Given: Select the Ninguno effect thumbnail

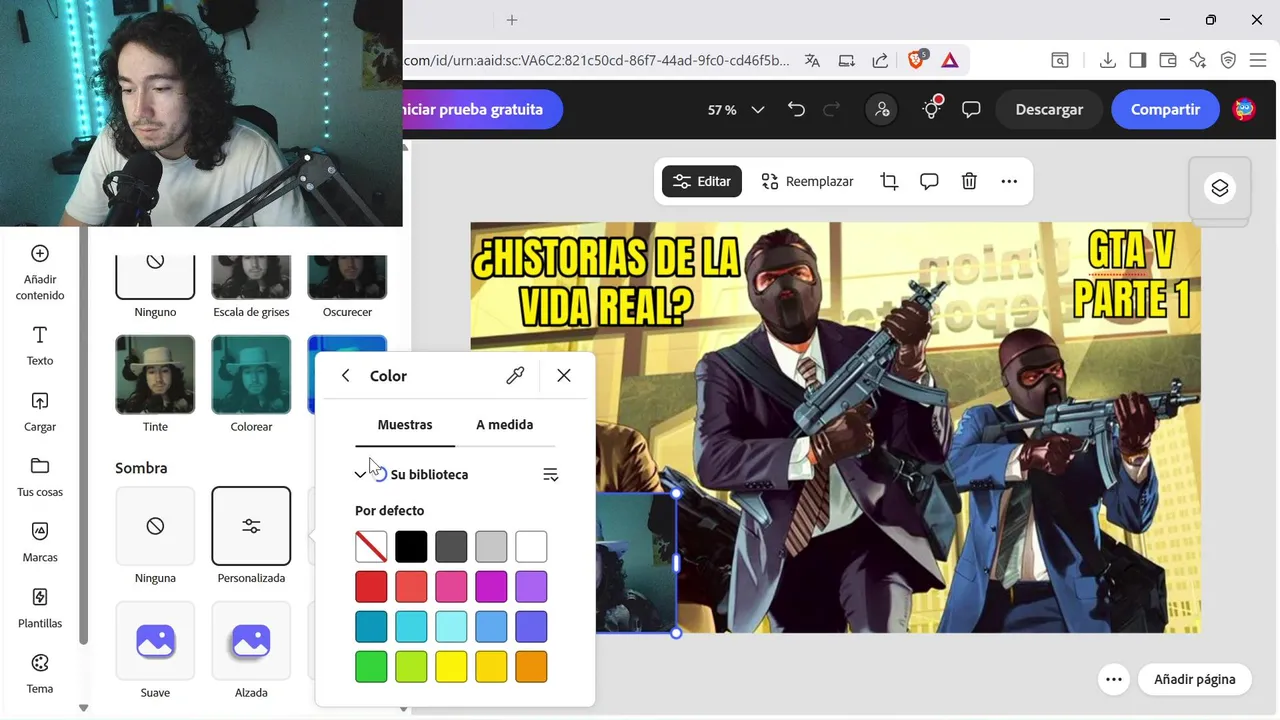Looking at the screenshot, I should 155,277.
